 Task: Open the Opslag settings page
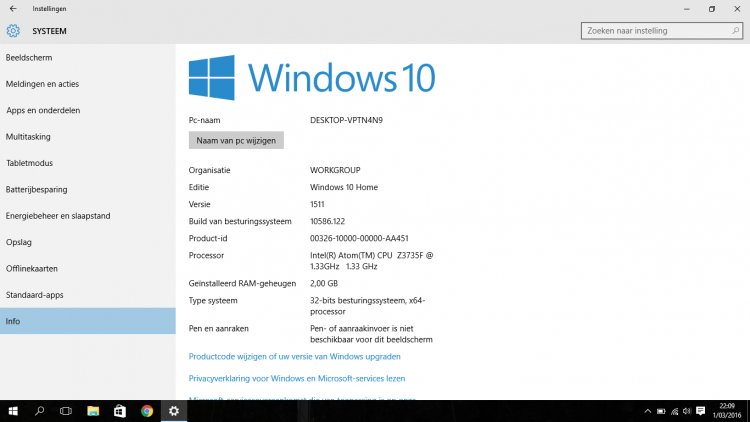pos(19,242)
